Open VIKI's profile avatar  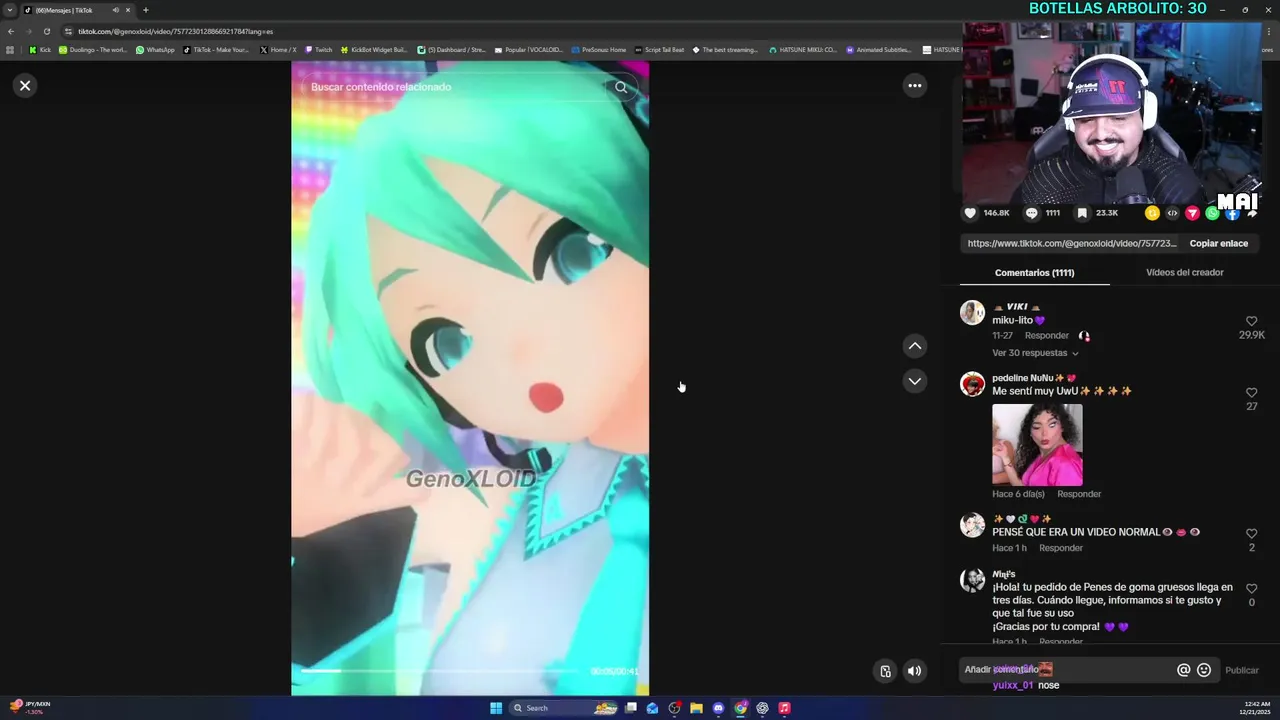point(972,313)
